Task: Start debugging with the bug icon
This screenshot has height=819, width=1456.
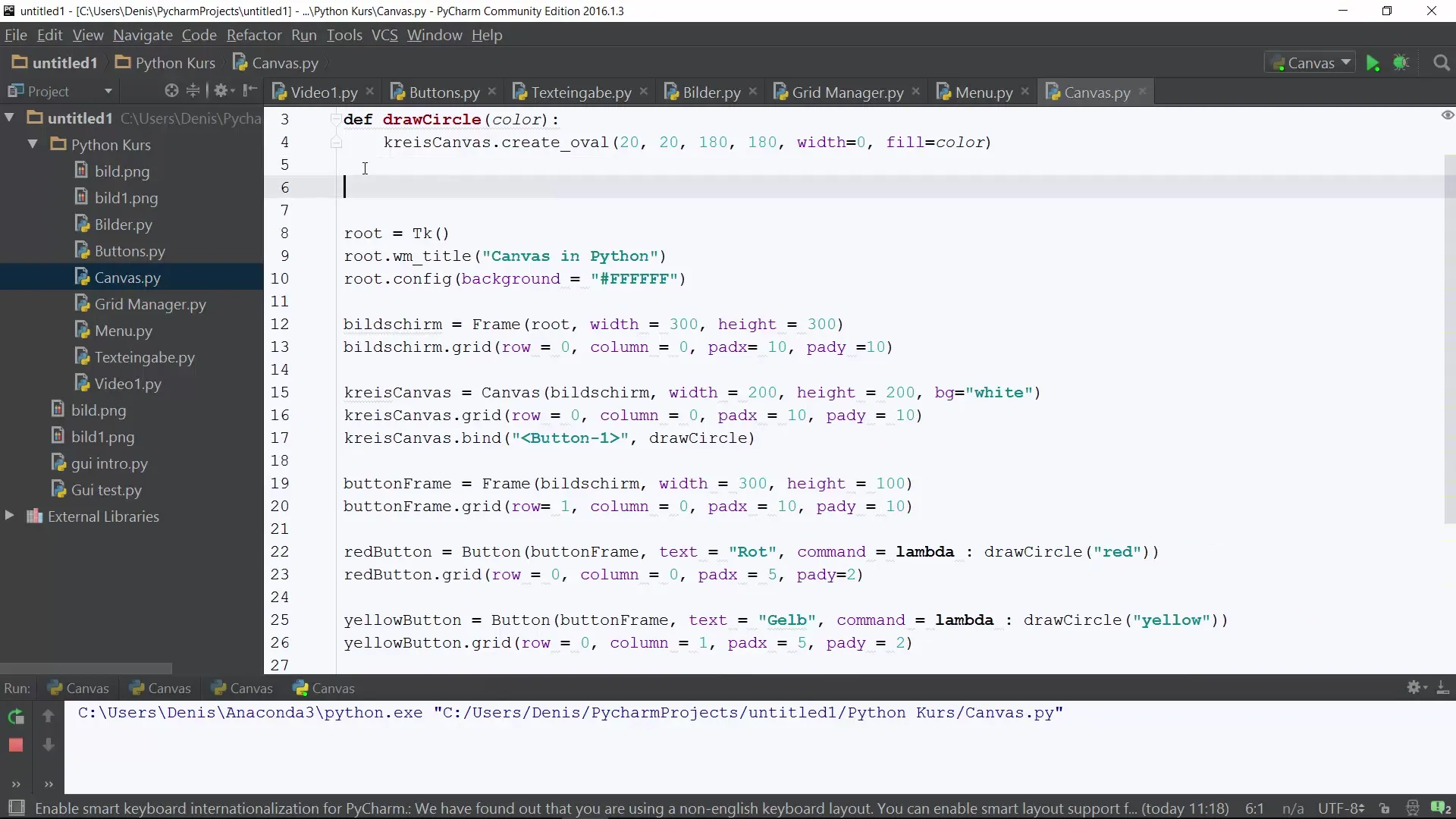Action: tap(1401, 63)
